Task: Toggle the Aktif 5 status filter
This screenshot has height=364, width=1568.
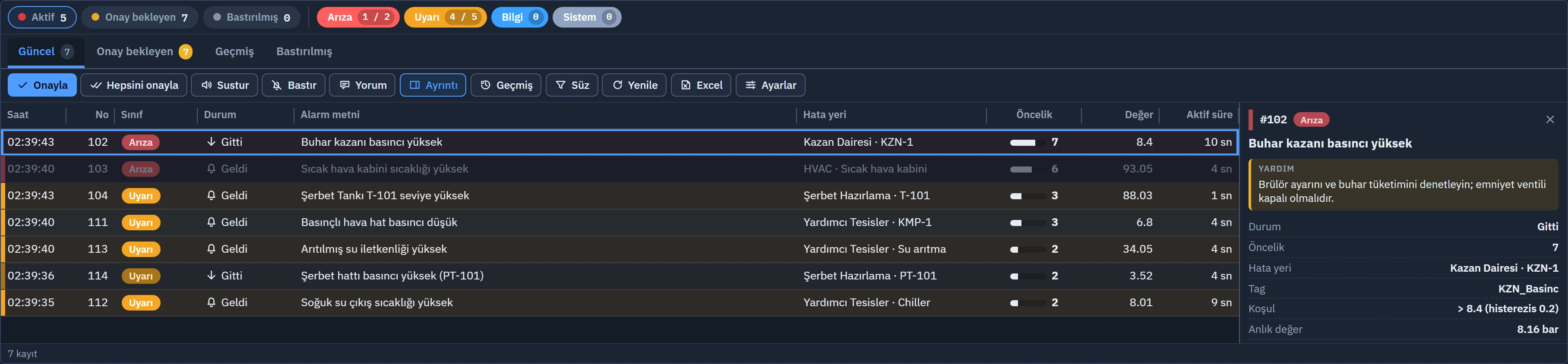Action: point(42,17)
